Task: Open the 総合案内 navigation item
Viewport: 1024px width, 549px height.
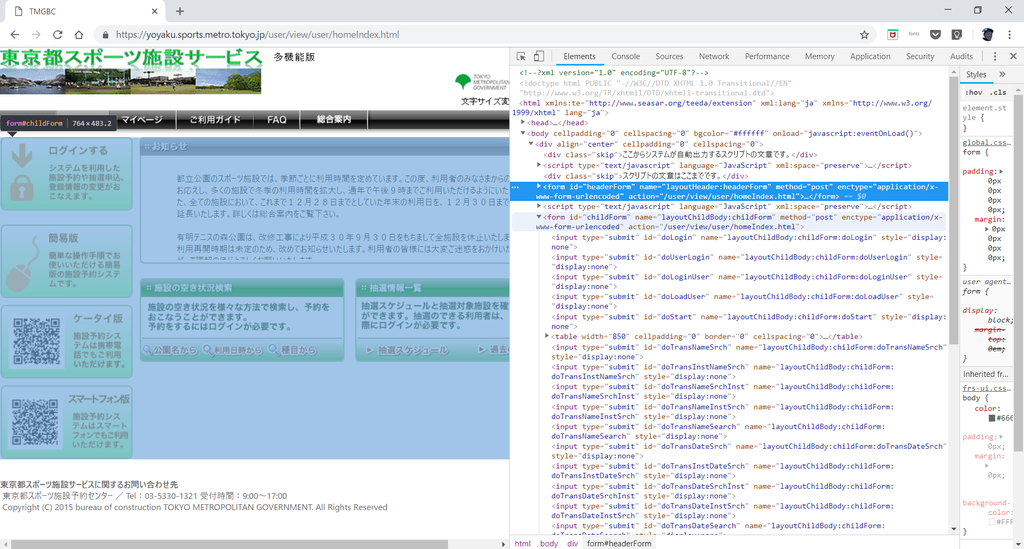Action: click(334, 119)
